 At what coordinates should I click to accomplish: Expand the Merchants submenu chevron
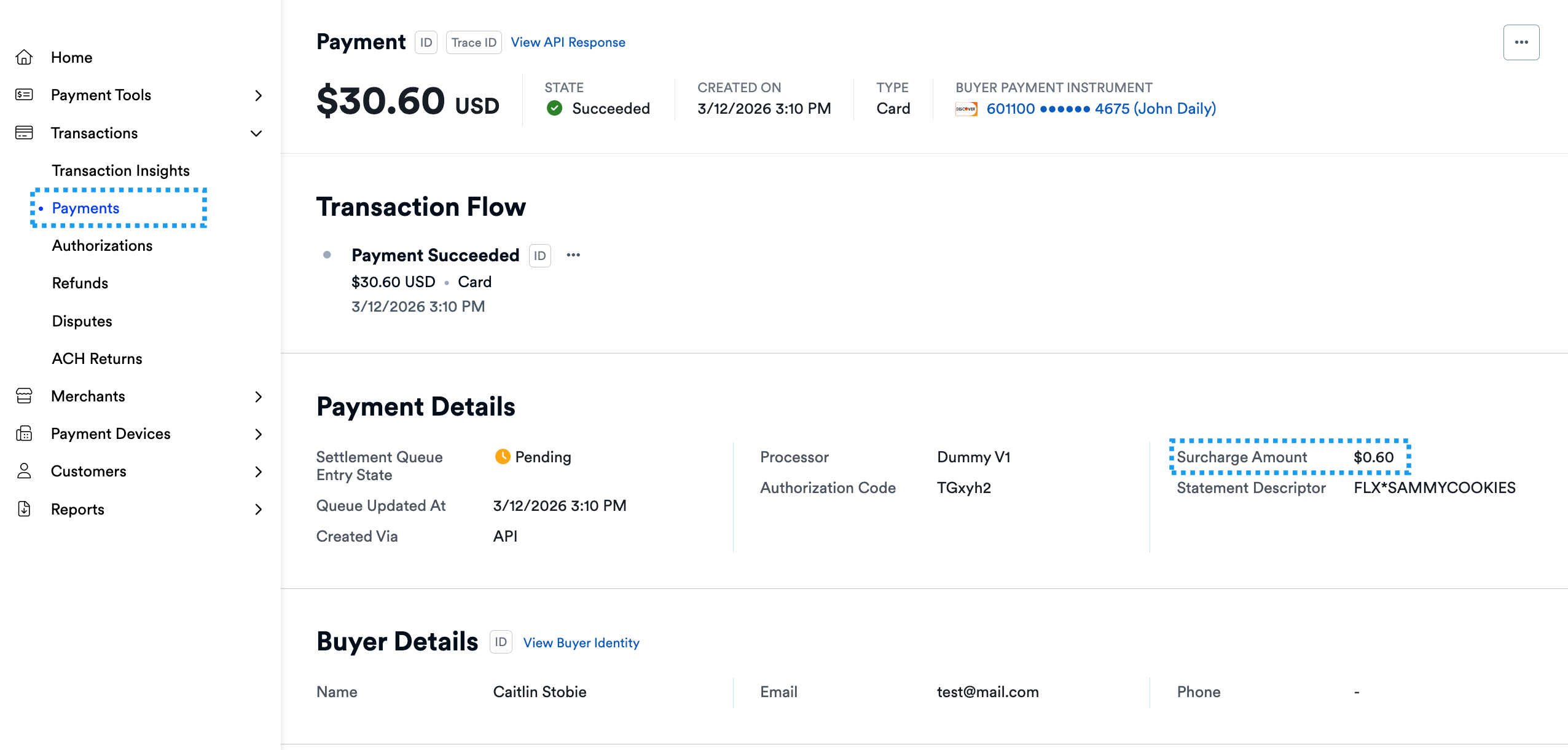(x=258, y=397)
